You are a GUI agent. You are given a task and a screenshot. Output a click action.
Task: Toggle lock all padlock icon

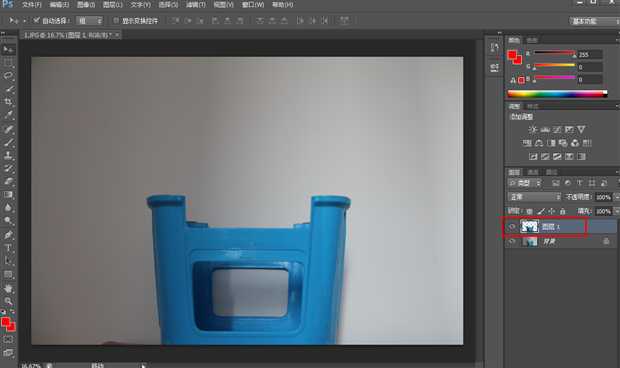coord(562,211)
